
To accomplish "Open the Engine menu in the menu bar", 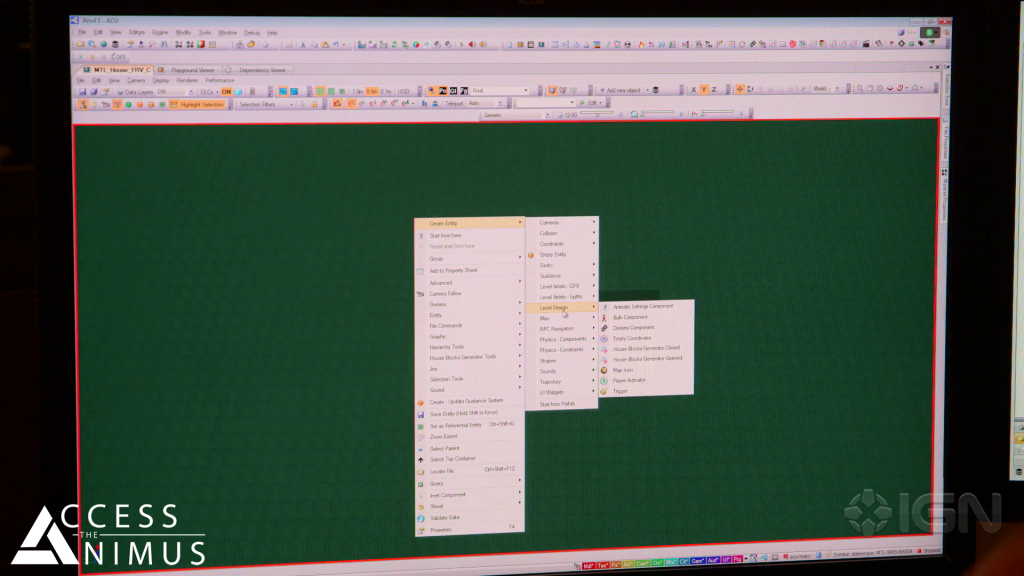I will (160, 32).
